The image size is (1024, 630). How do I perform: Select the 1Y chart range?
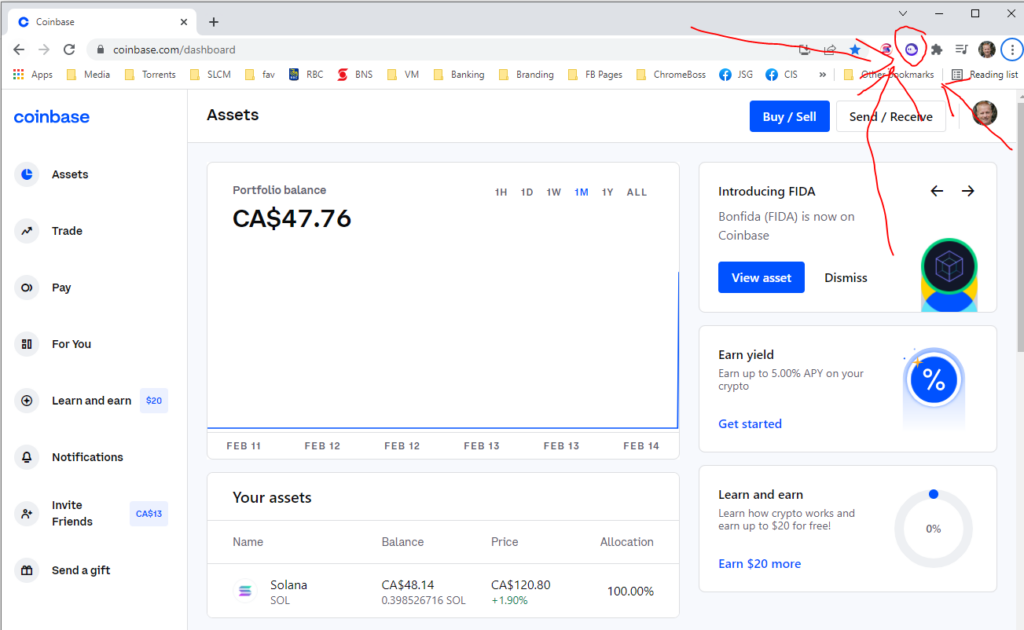(x=607, y=192)
